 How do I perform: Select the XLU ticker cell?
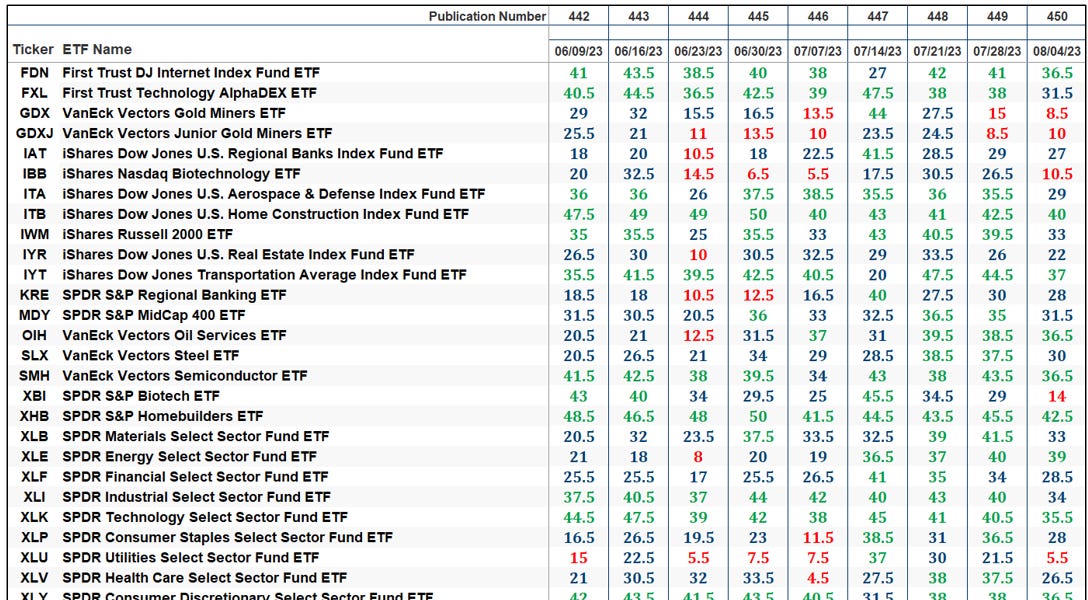tap(34, 557)
